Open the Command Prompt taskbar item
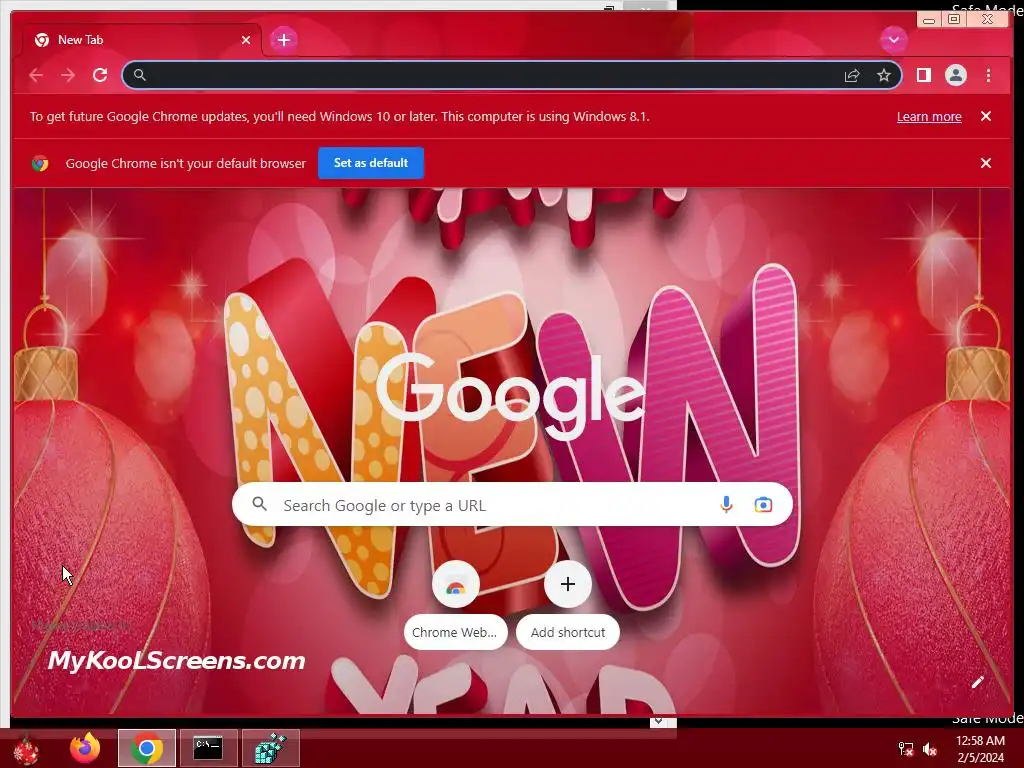The height and width of the screenshot is (768, 1024). (x=208, y=748)
